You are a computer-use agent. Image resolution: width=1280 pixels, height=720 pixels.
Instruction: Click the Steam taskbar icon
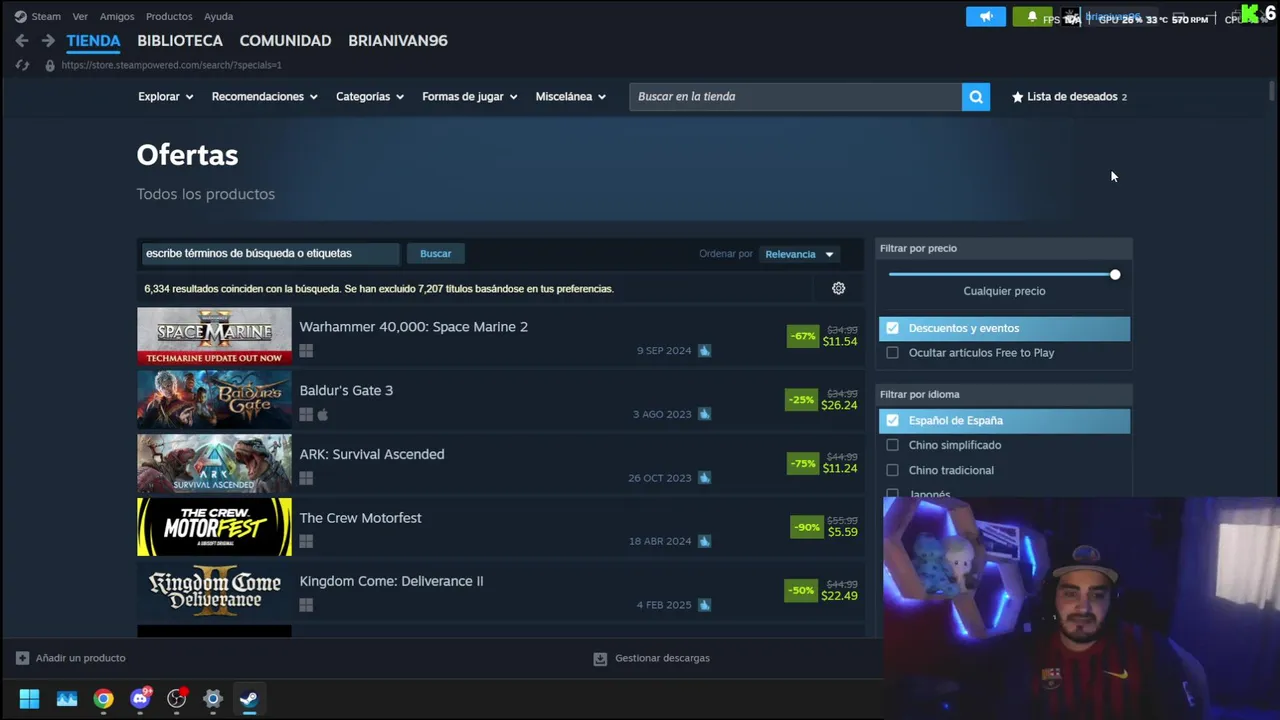249,699
